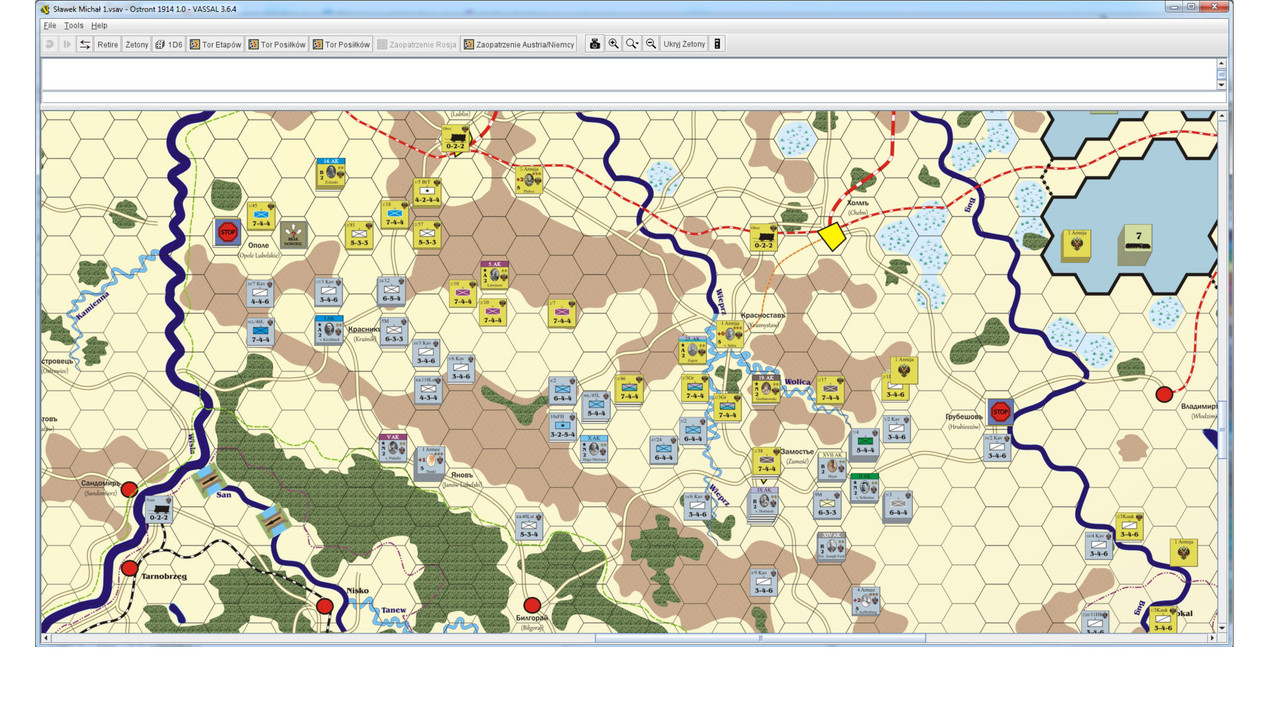Open the Tools menu
This screenshot has width=1280, height=720.
coord(74,25)
